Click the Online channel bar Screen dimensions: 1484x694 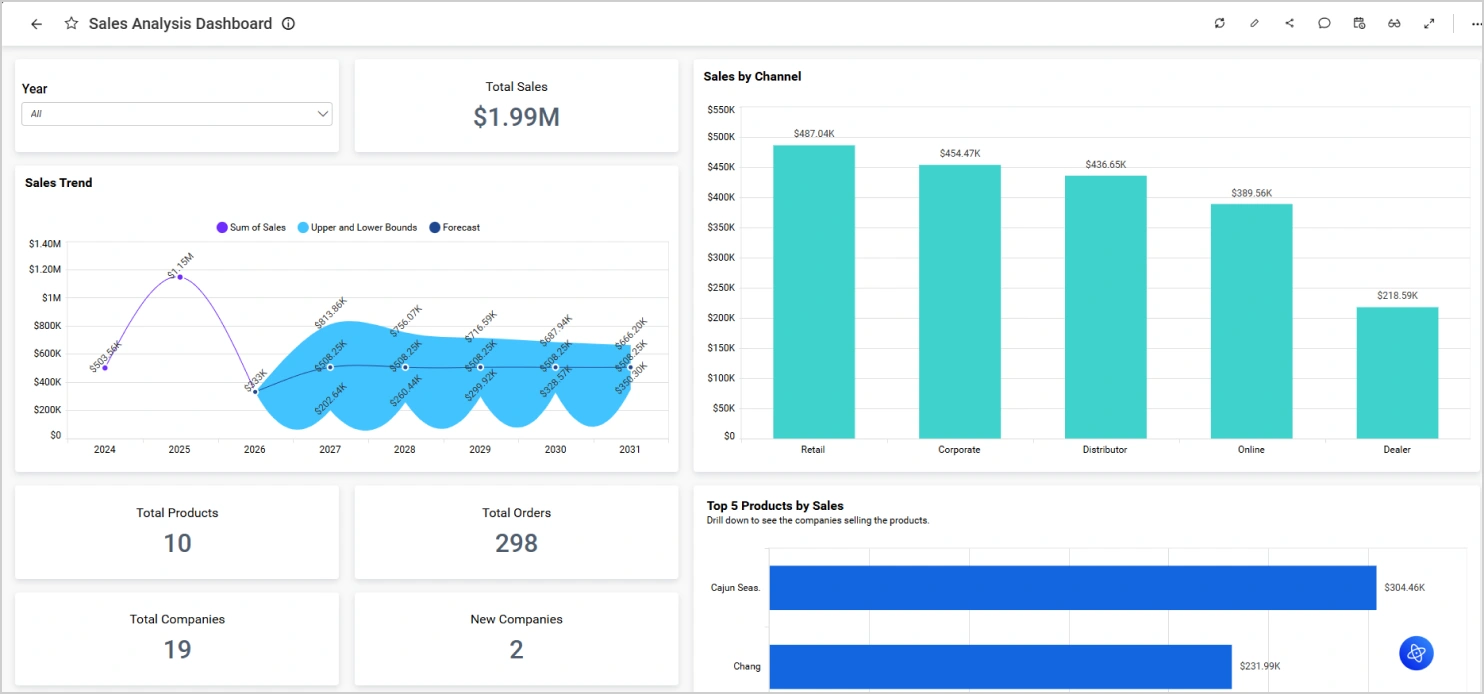(x=1252, y=321)
